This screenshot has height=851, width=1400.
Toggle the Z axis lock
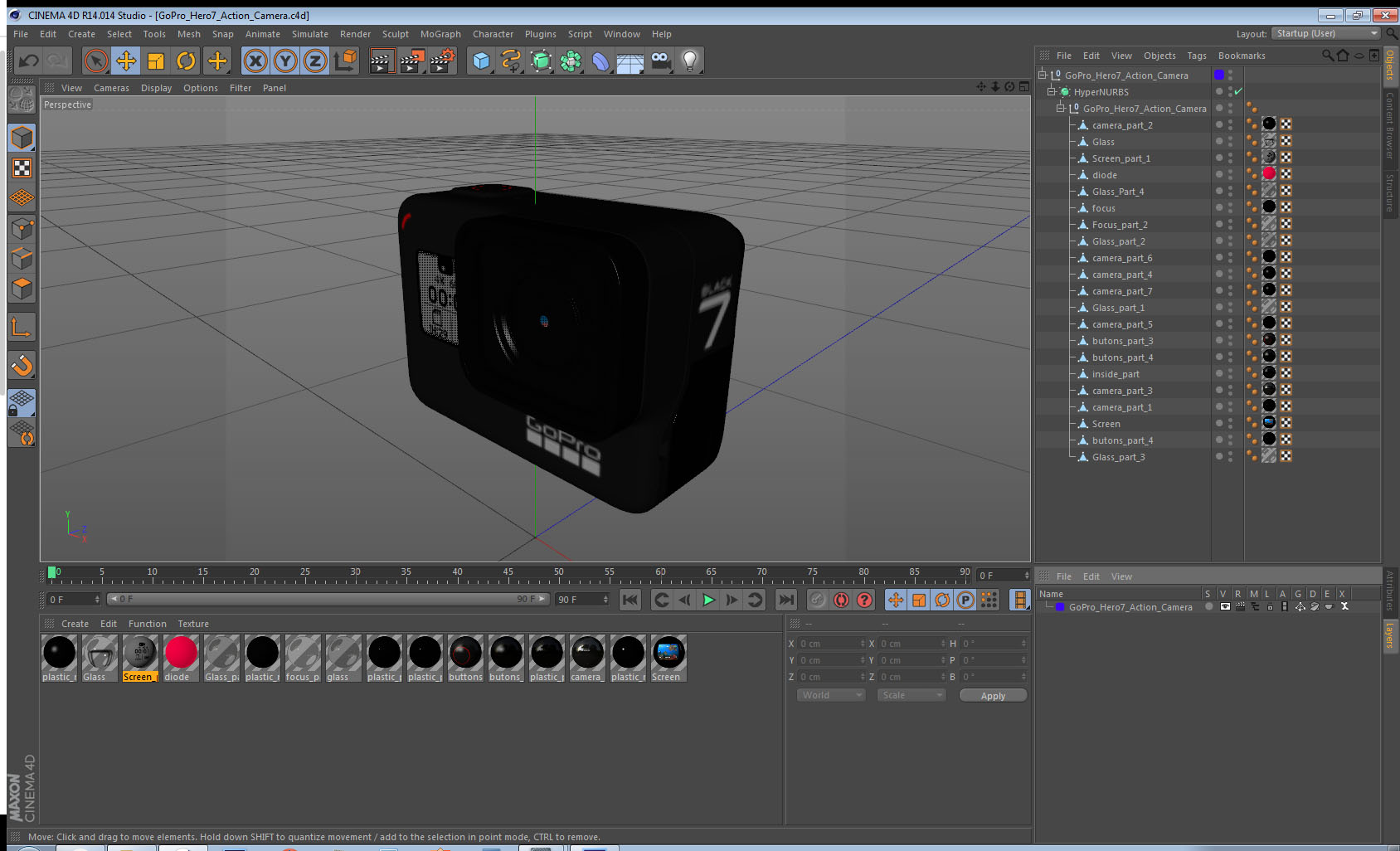click(315, 61)
